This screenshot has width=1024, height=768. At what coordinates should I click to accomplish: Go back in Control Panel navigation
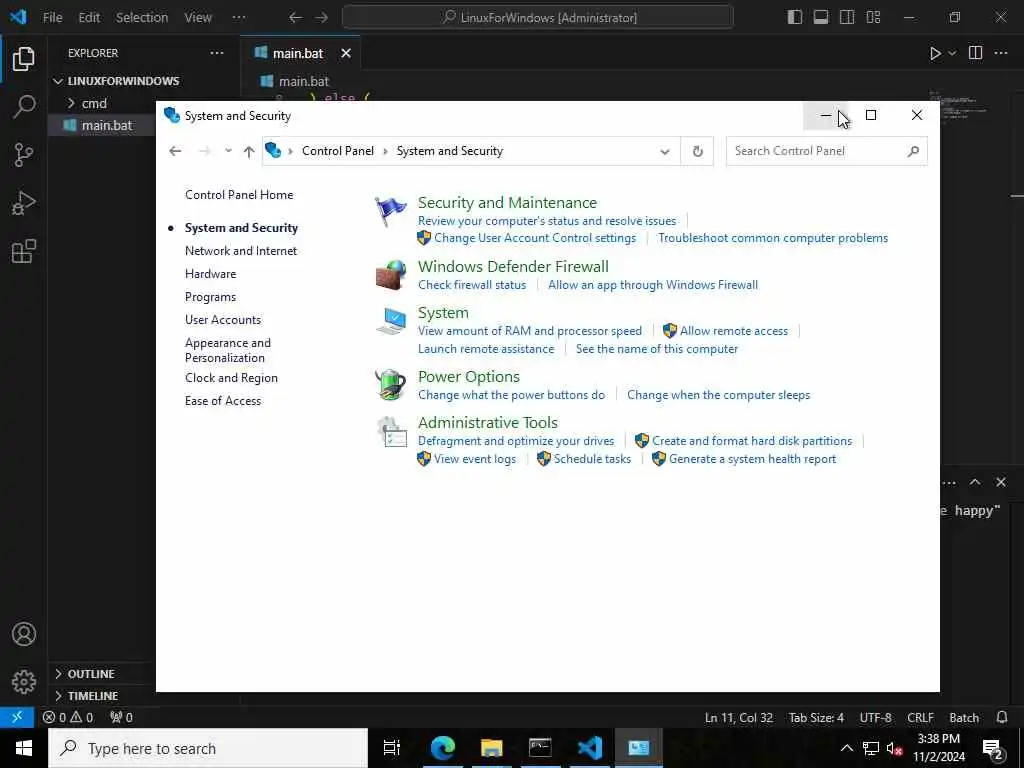174,151
